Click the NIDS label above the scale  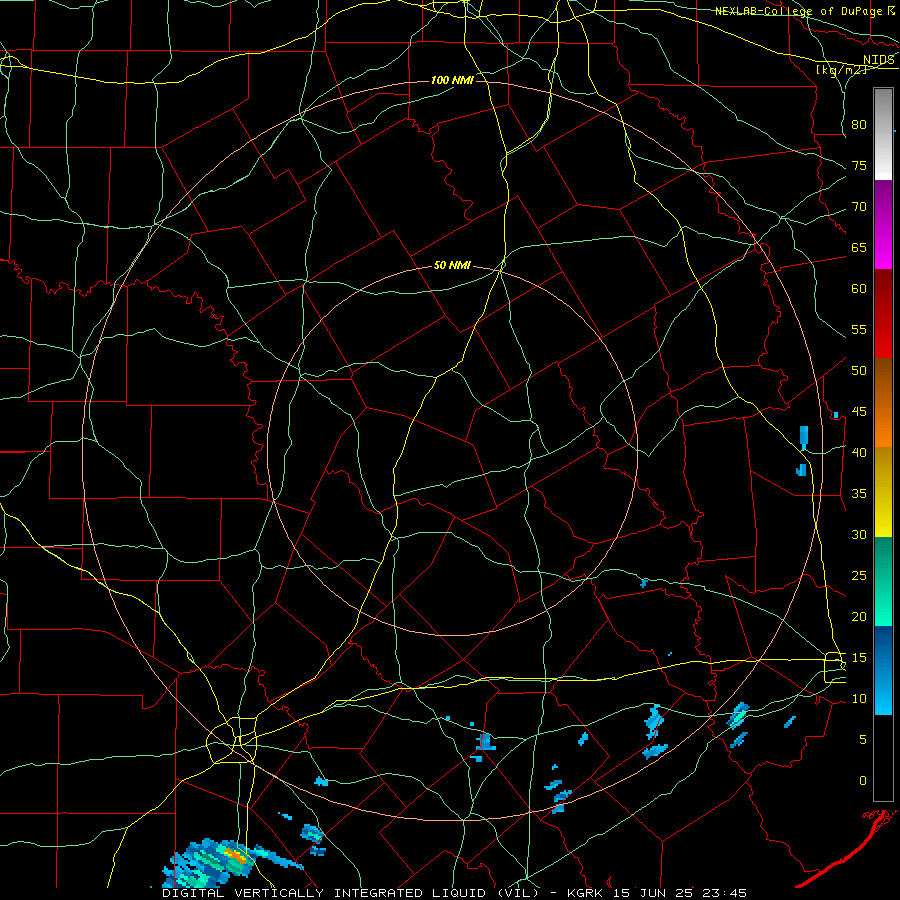coord(879,60)
